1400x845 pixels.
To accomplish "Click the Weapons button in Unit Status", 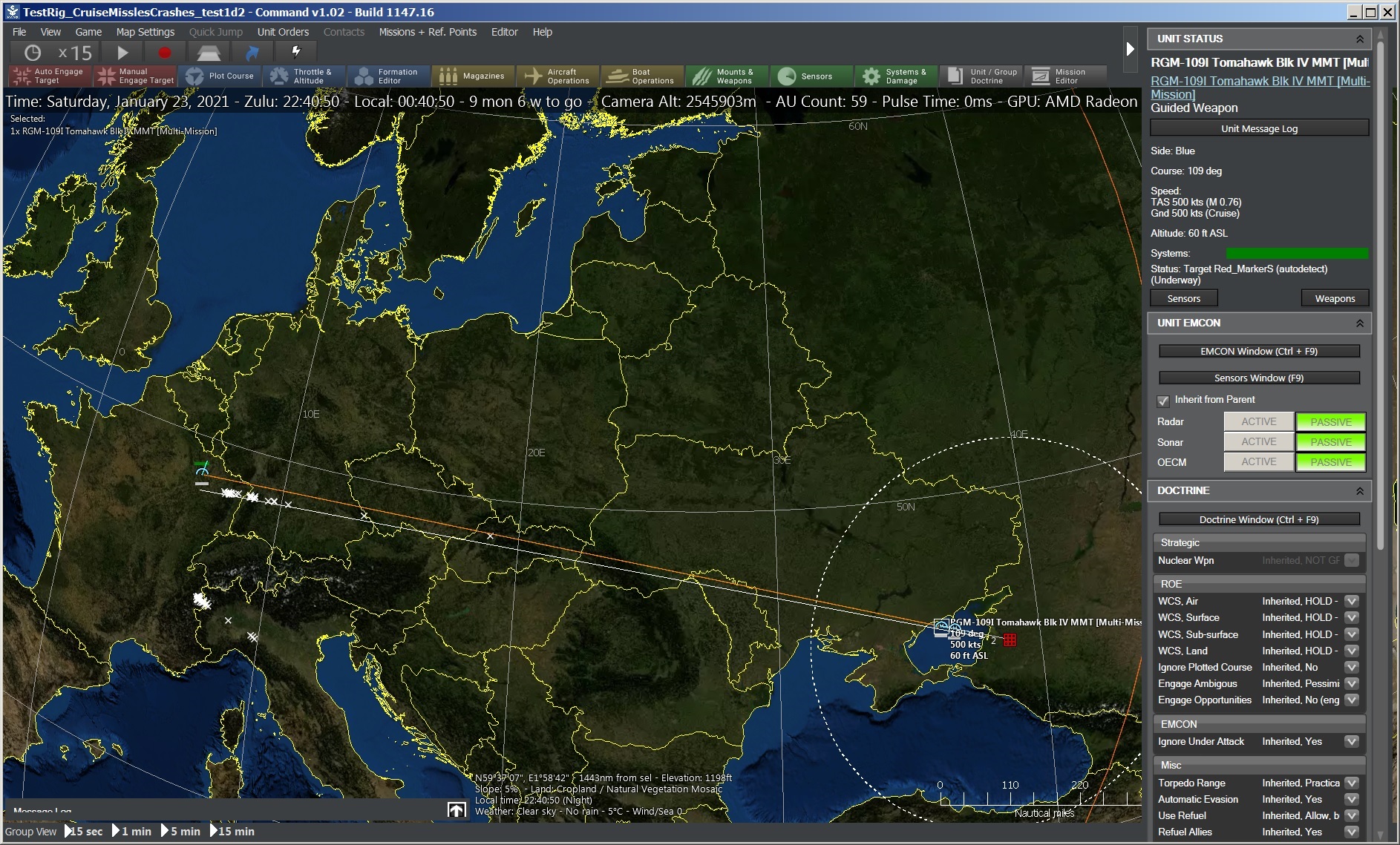I will pyautogui.click(x=1335, y=298).
